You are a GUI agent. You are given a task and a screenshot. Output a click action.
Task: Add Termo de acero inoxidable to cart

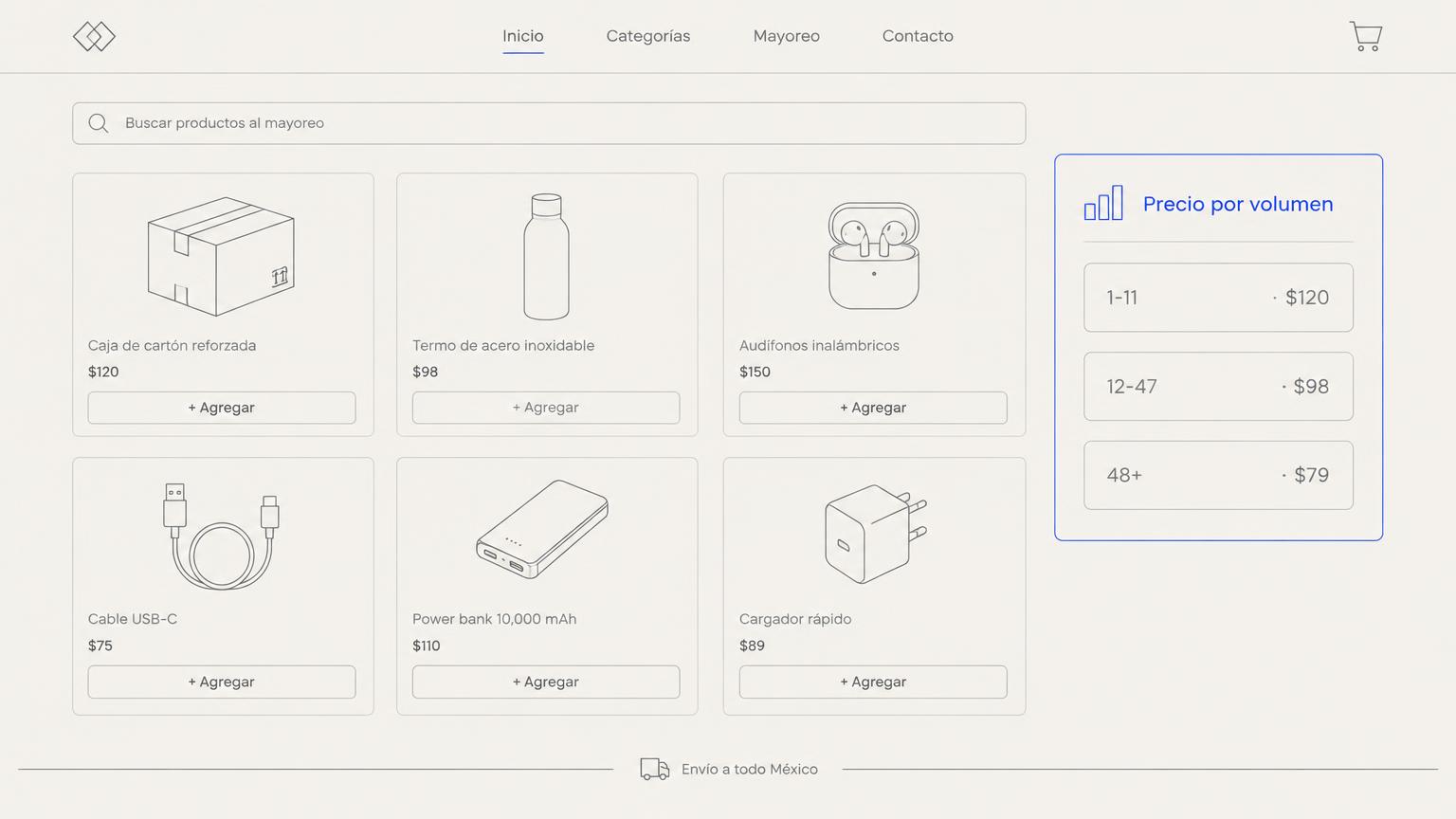[x=546, y=408]
